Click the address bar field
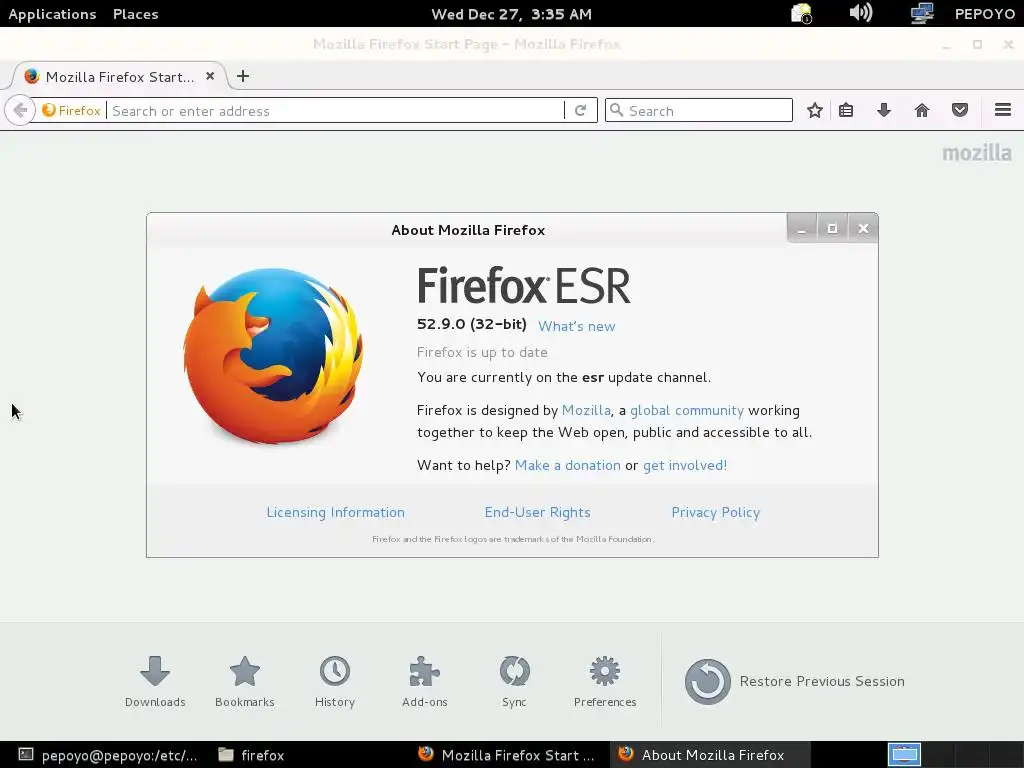The height and width of the screenshot is (768, 1024). click(x=336, y=110)
